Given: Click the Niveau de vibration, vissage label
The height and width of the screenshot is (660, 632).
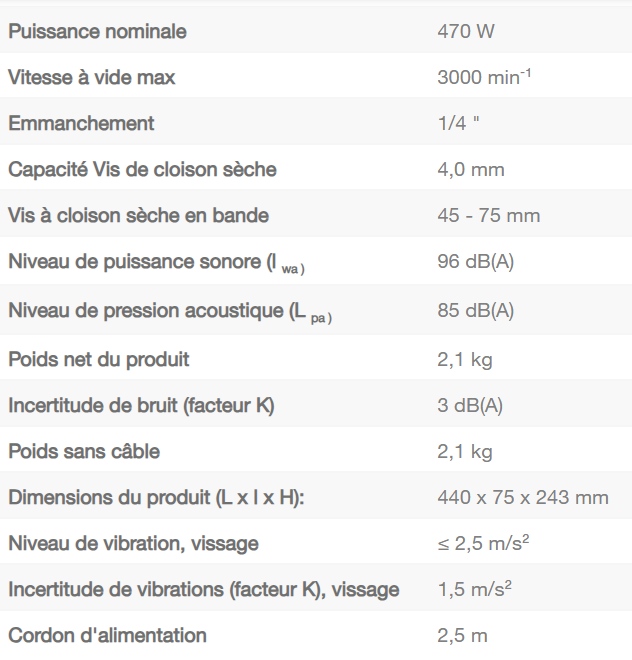Looking at the screenshot, I should pyautogui.click(x=133, y=543).
